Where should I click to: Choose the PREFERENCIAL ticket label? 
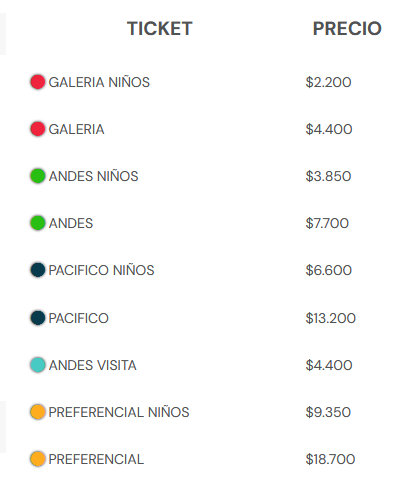[96, 459]
